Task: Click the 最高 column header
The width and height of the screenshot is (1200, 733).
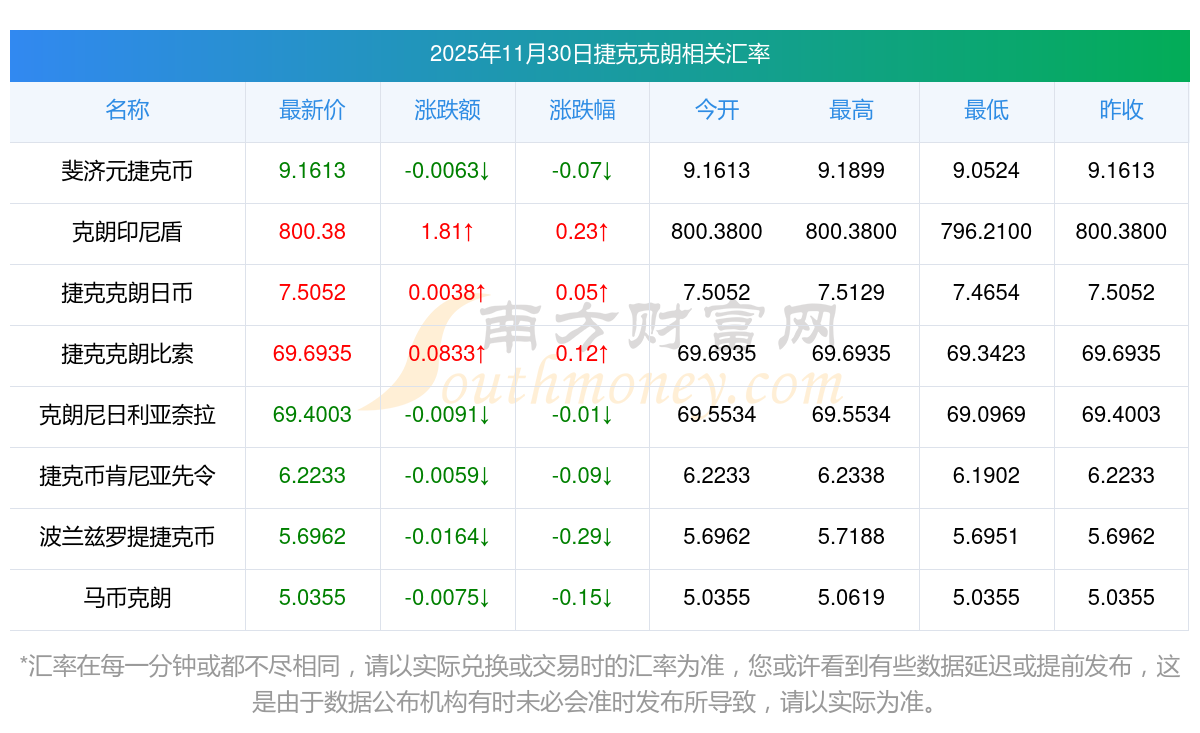Action: (x=851, y=111)
